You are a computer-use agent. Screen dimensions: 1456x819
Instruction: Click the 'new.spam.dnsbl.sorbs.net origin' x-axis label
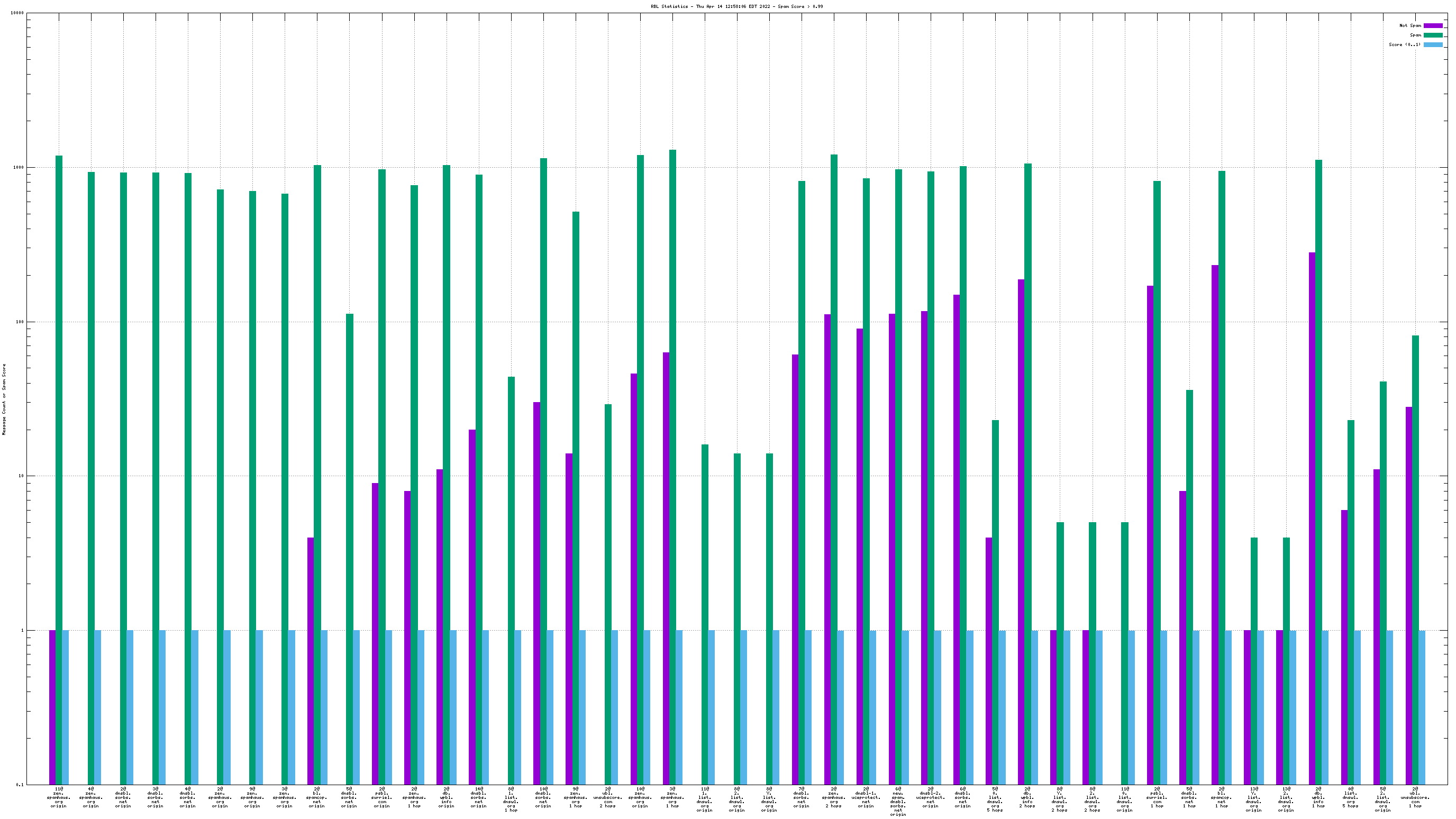pos(898,802)
